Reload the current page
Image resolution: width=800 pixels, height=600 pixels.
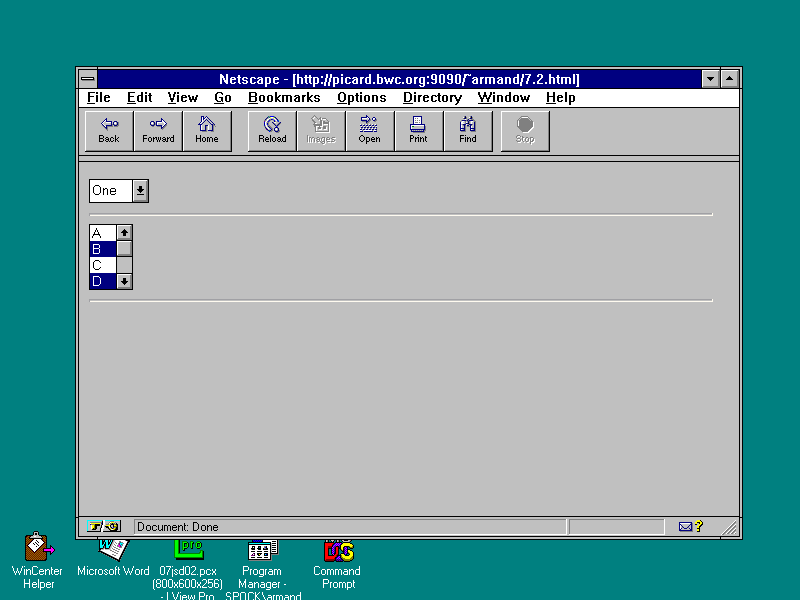point(272,131)
